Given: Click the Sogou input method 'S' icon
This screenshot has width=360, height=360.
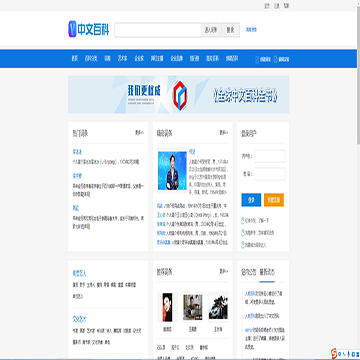Looking at the screenshot, I should tap(334, 353).
